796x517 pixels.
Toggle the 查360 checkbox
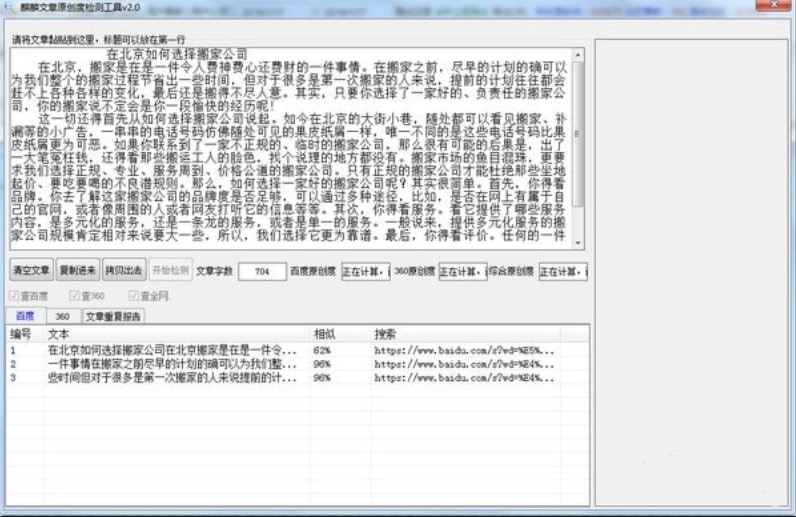[74, 296]
